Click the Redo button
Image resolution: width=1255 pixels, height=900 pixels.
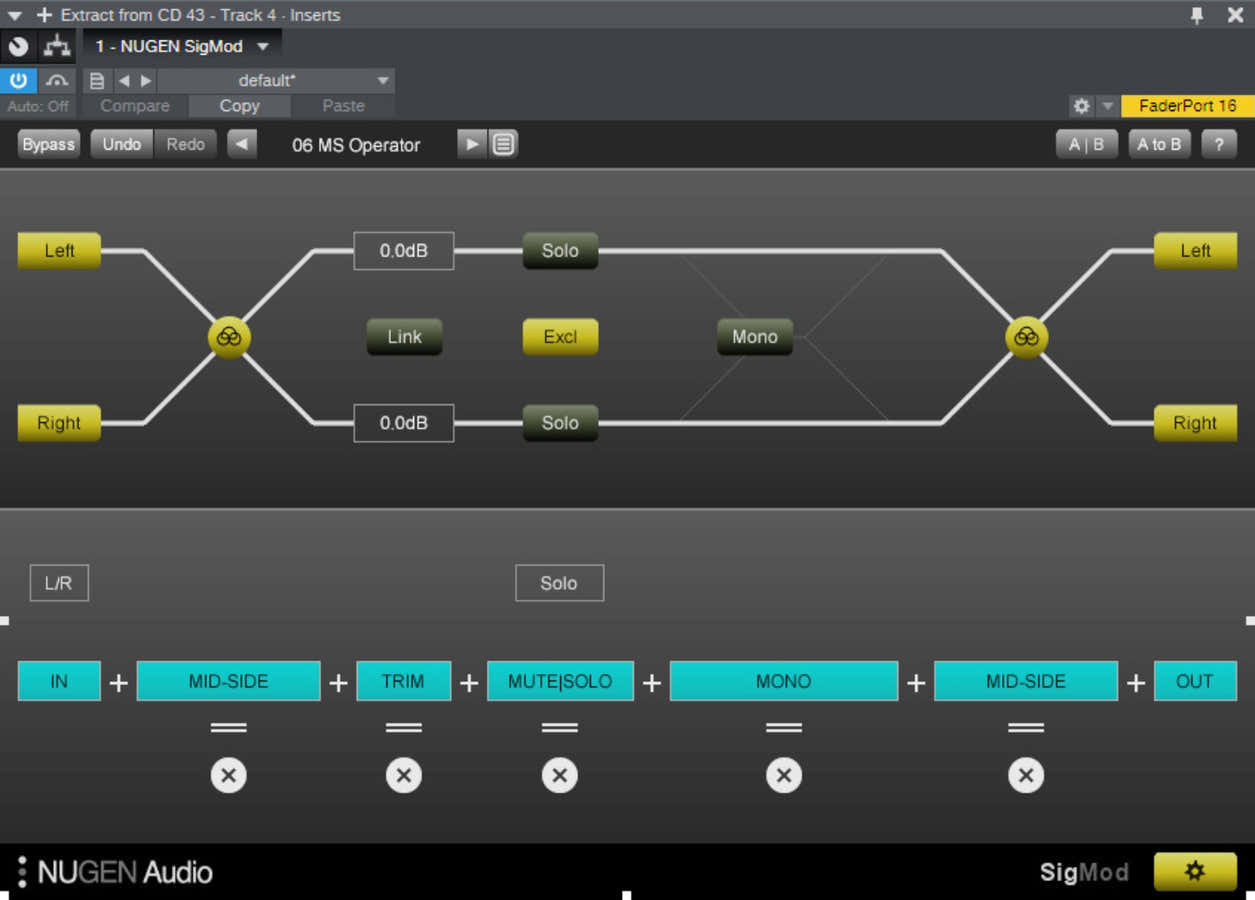tap(185, 144)
